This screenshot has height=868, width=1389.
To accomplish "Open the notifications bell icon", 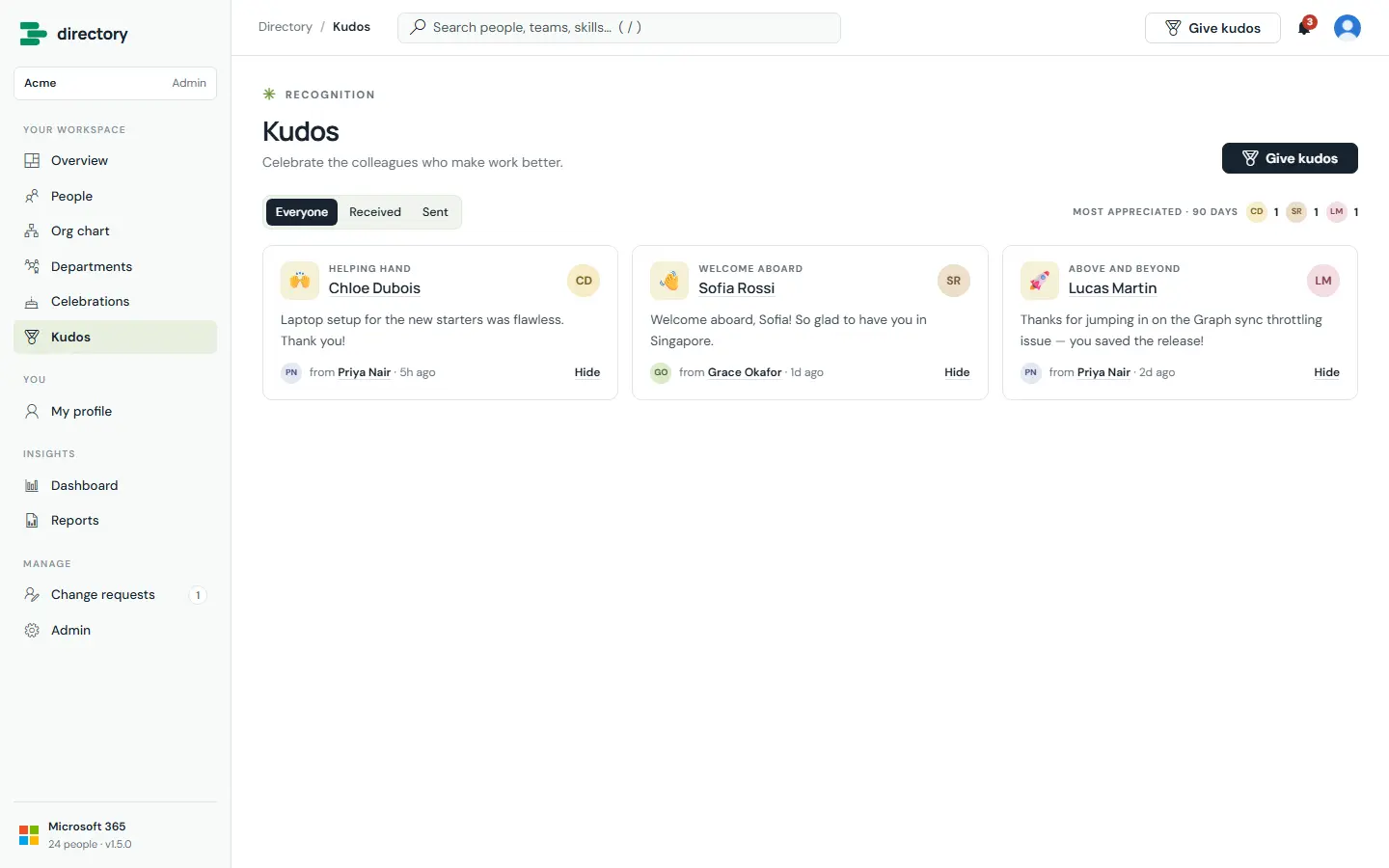I will [x=1305, y=27].
